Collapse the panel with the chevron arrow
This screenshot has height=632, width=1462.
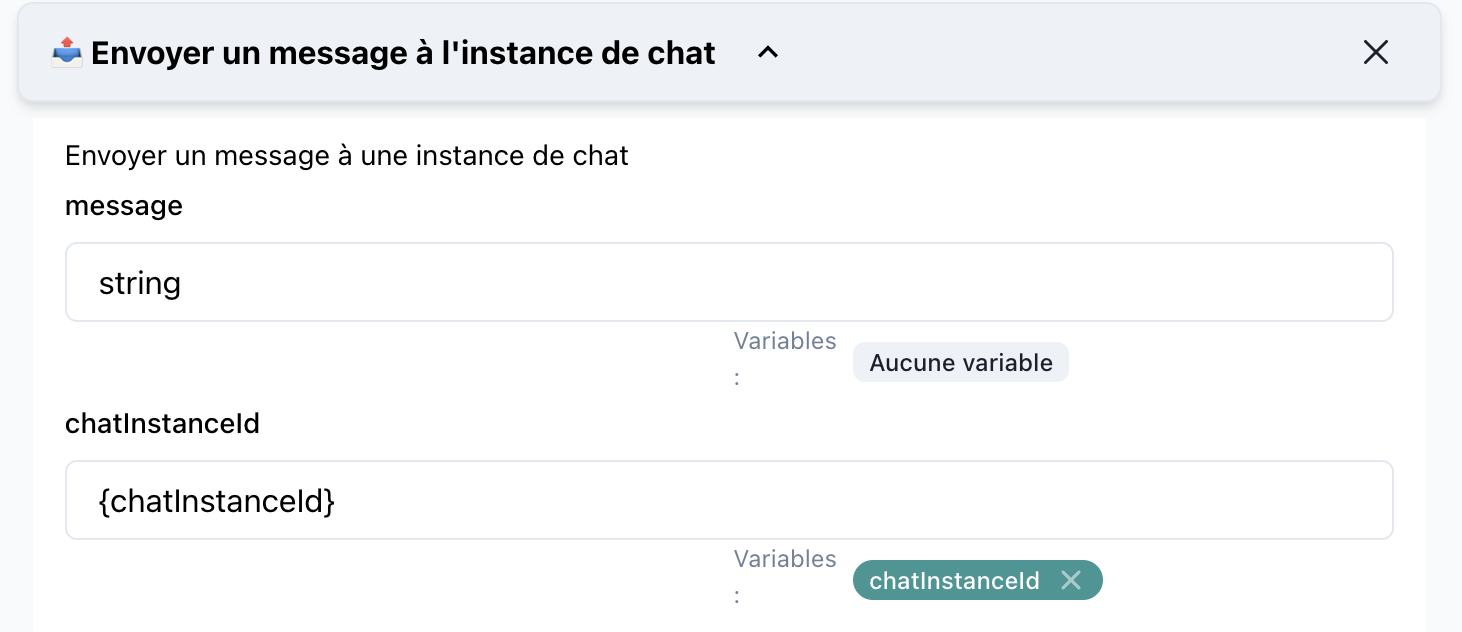[x=767, y=53]
